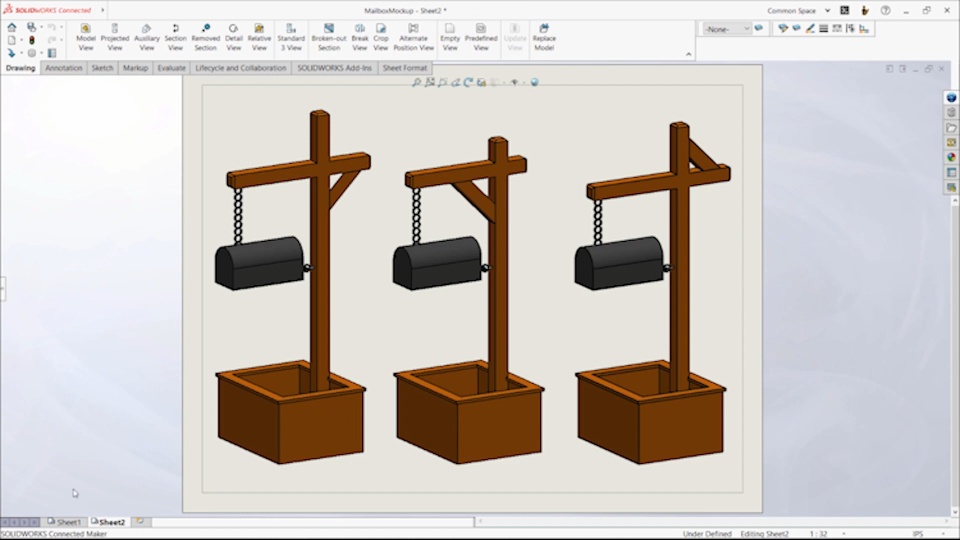Image resolution: width=960 pixels, height=540 pixels.
Task: Open the Replace Model tool
Action: (544, 37)
